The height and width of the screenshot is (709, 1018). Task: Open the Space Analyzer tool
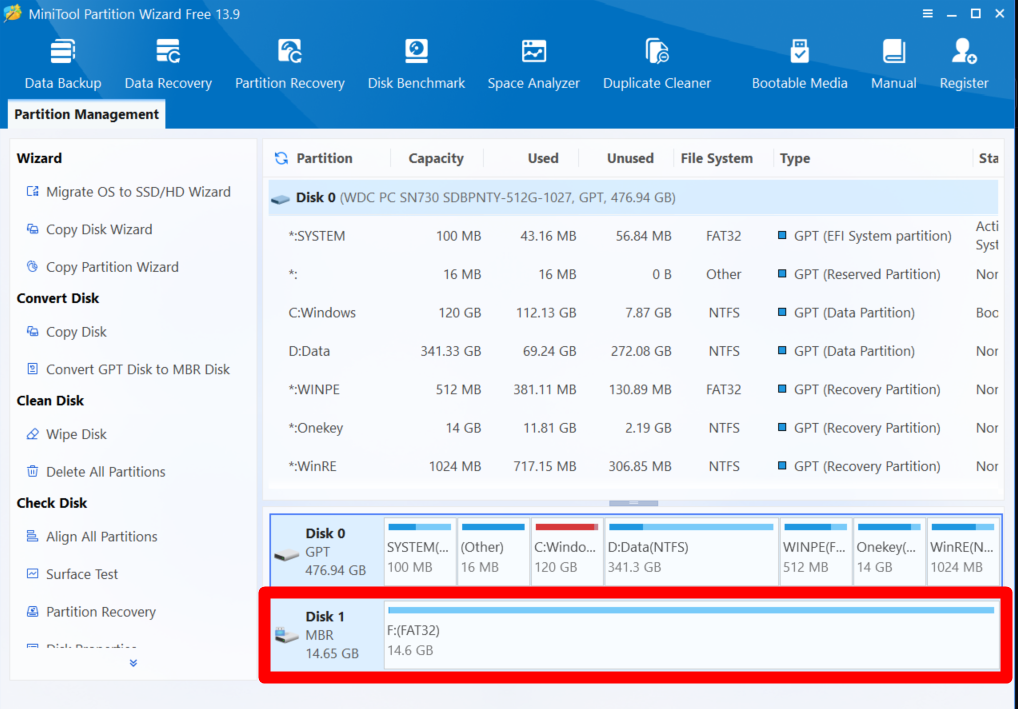click(534, 64)
